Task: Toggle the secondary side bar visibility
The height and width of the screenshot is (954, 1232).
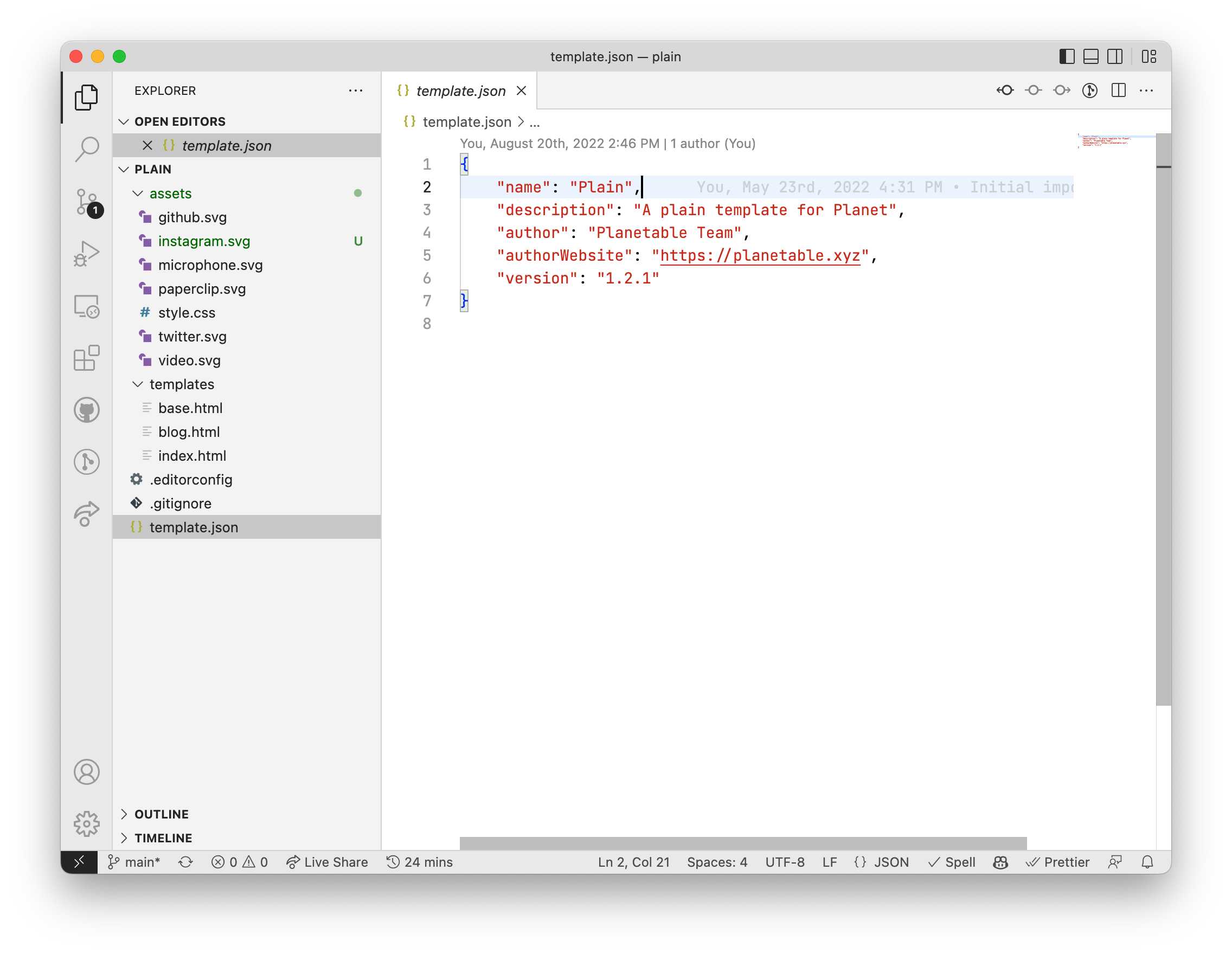Action: point(1115,56)
